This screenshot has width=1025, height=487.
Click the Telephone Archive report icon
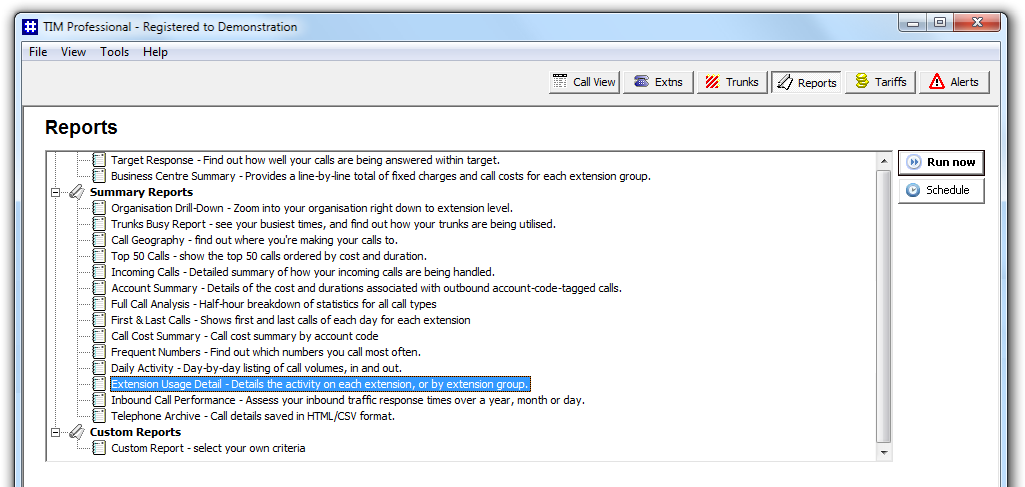click(x=99, y=416)
